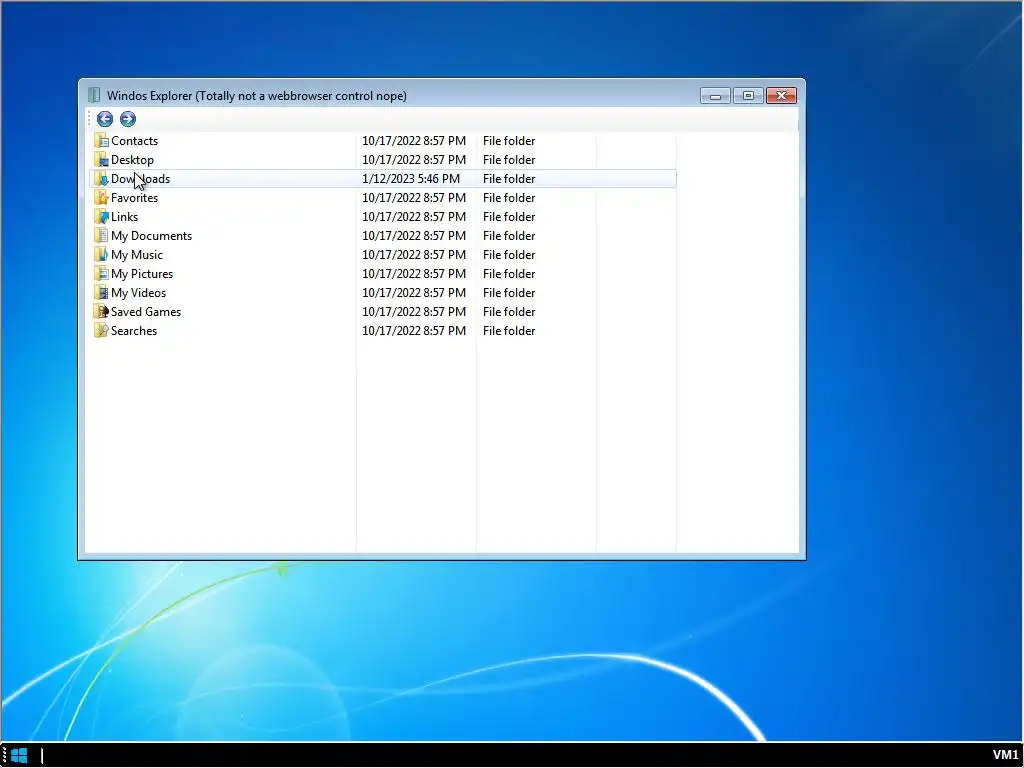Click the My Music folder name

pos(137,254)
